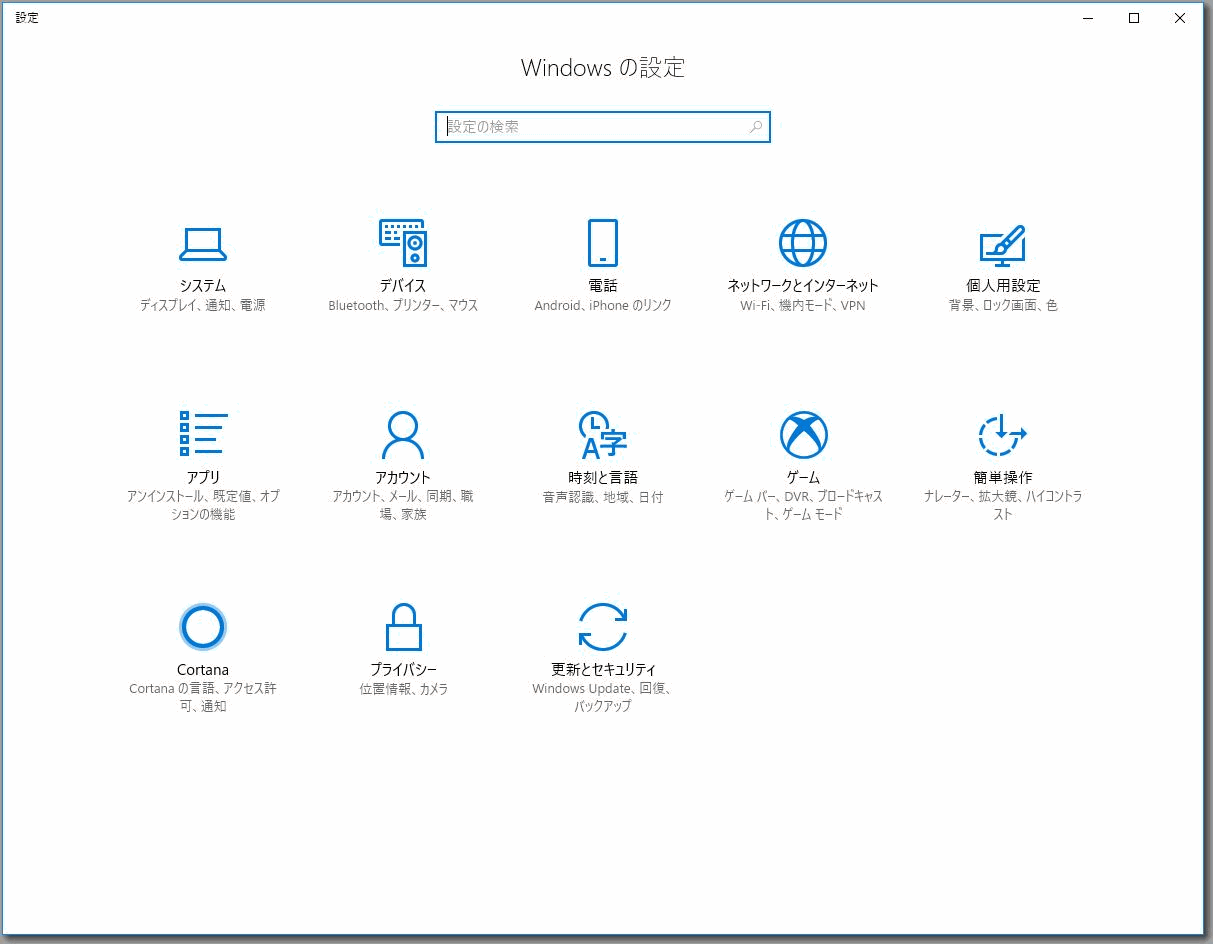The image size is (1213, 944).
Task: Open the Cortana circle icon
Action: click(x=203, y=627)
